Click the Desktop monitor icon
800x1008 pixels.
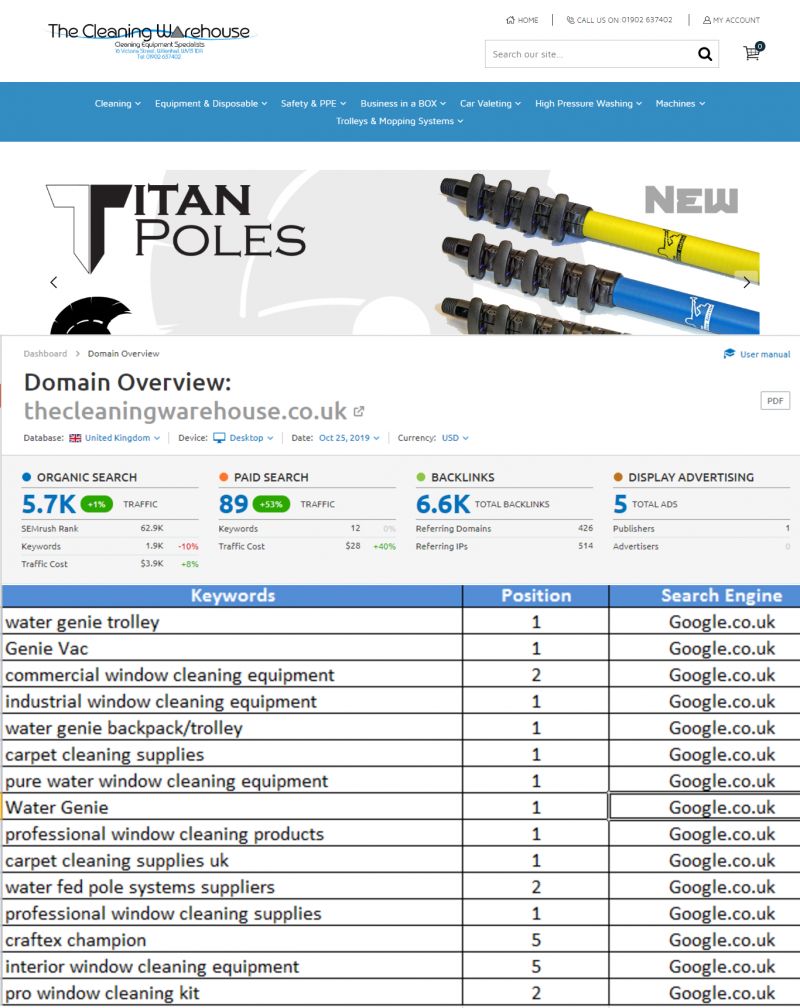click(219, 438)
